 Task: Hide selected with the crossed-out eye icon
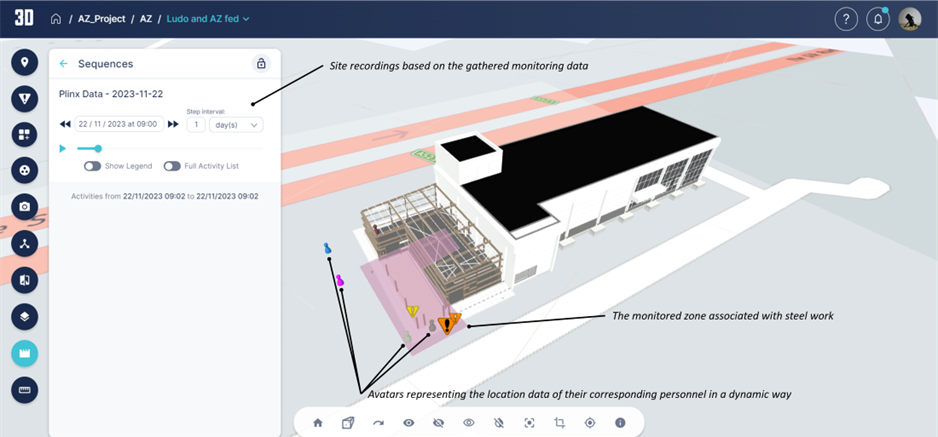[x=438, y=423]
